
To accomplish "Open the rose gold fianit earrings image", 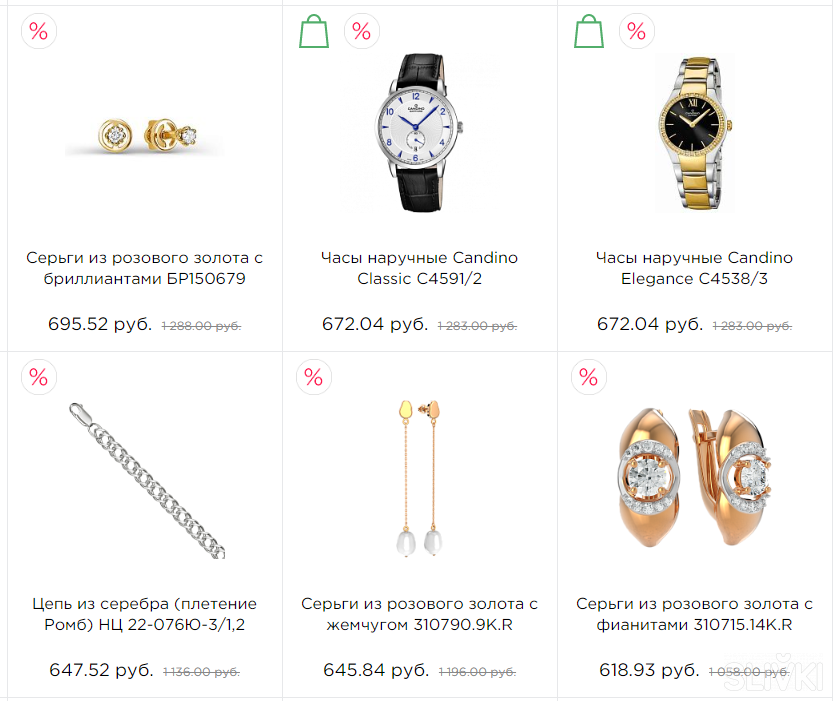I will [x=695, y=478].
